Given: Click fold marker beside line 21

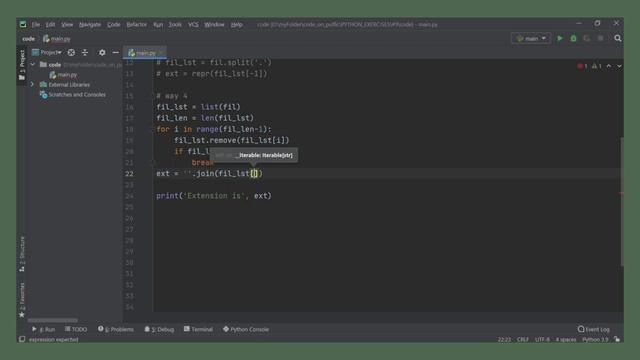Looking at the screenshot, I should tap(153, 162).
